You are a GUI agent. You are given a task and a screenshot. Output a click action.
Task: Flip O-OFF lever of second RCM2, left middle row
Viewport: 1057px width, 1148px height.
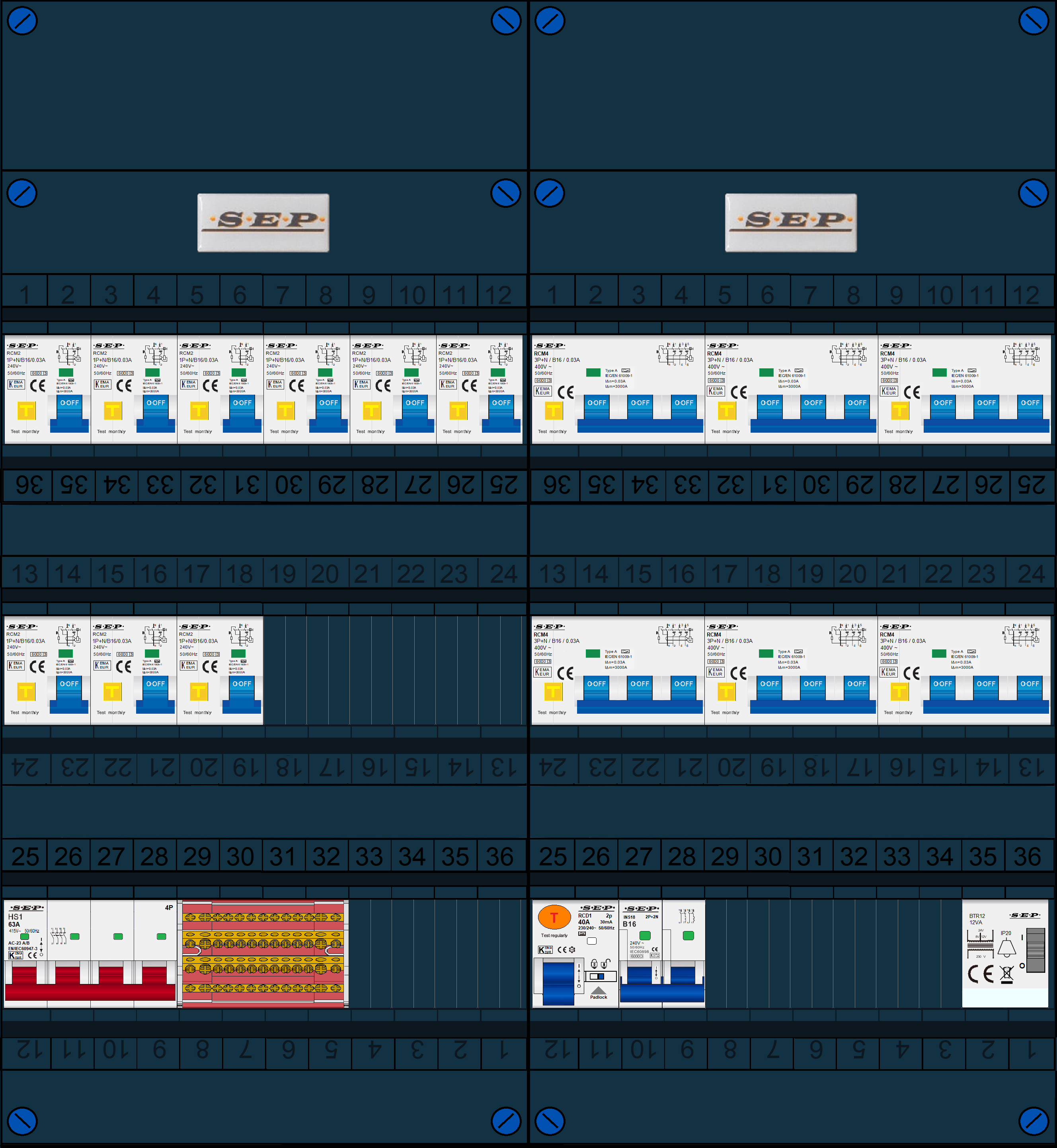pos(155,694)
